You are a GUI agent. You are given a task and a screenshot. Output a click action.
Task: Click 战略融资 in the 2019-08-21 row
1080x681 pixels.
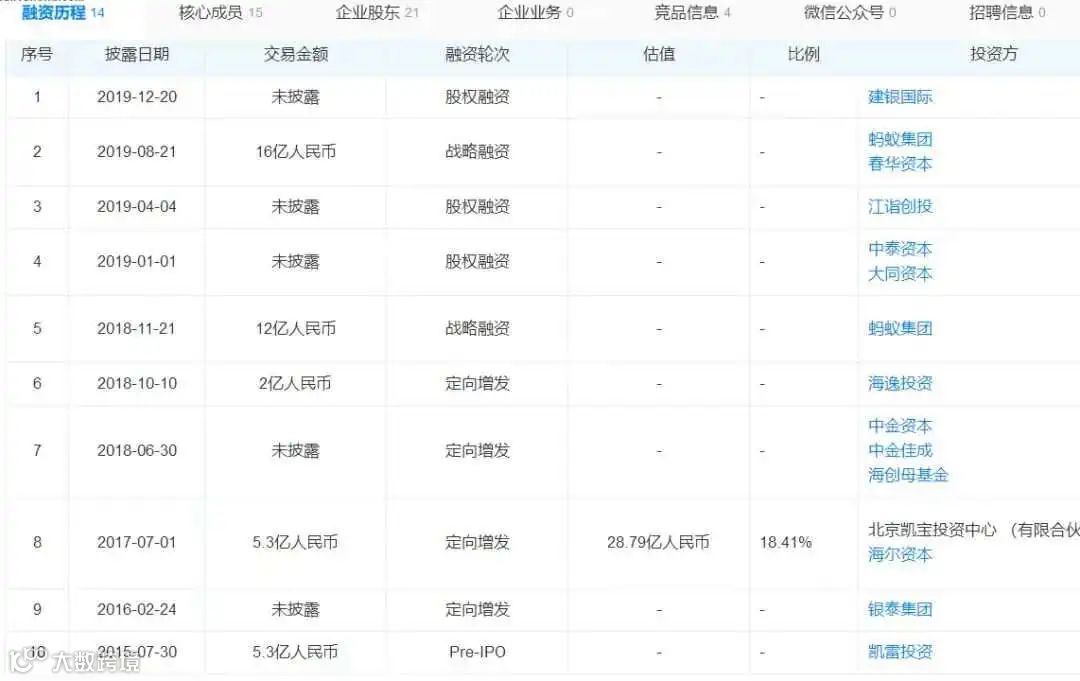pos(477,151)
